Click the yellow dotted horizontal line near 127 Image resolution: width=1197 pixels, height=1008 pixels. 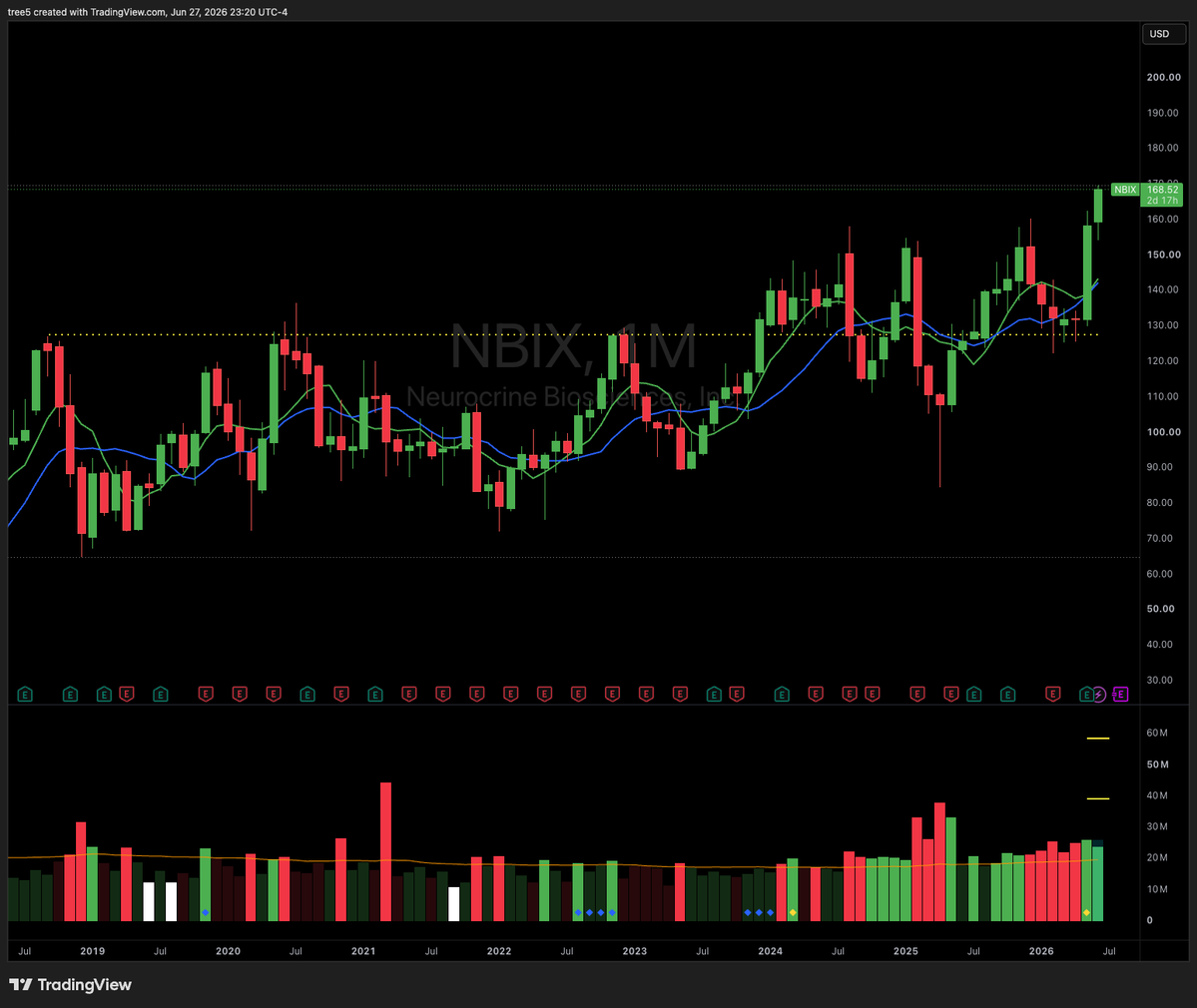click(x=573, y=334)
